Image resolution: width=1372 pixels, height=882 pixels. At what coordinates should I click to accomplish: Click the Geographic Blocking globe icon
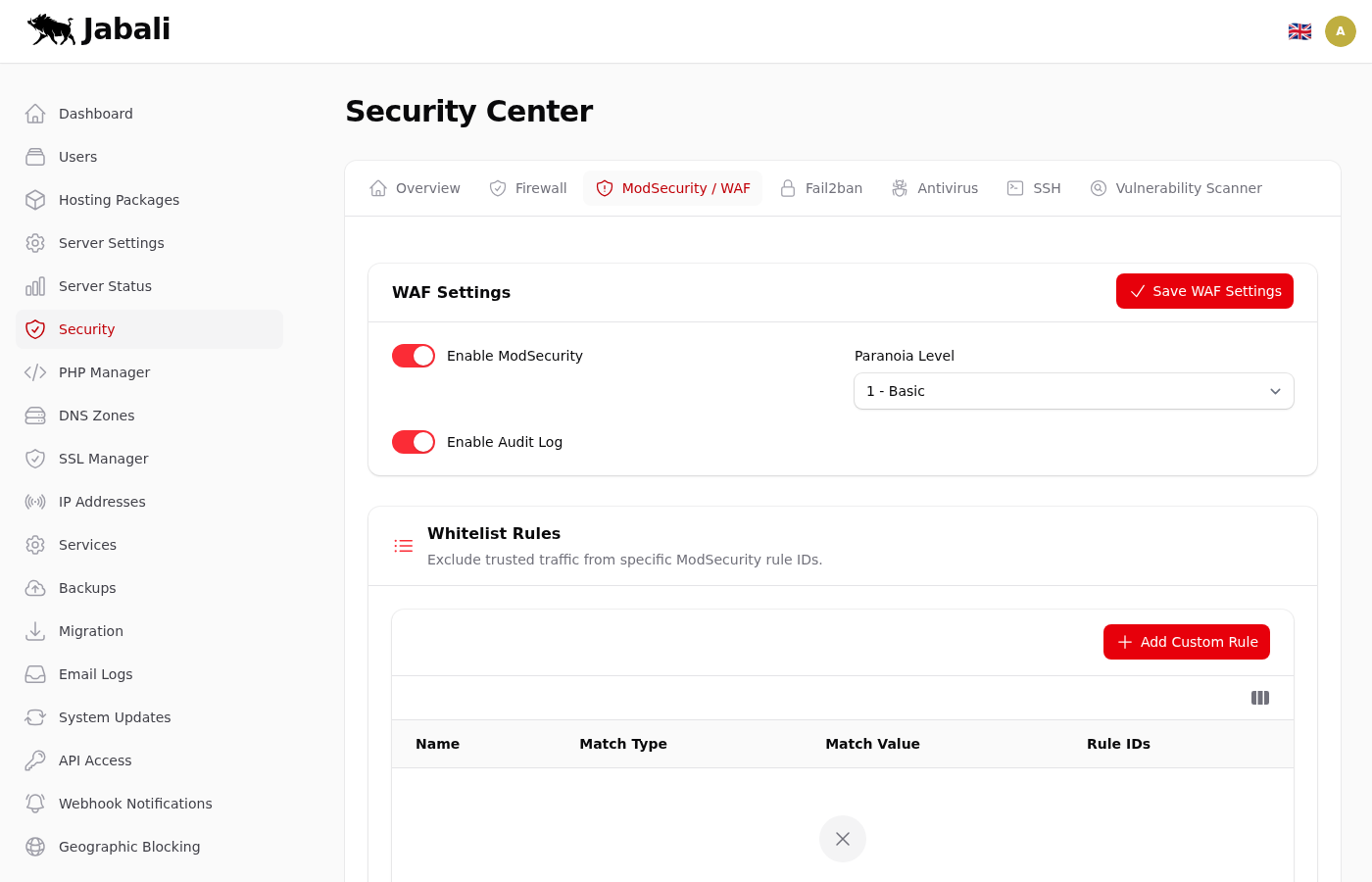[x=35, y=847]
